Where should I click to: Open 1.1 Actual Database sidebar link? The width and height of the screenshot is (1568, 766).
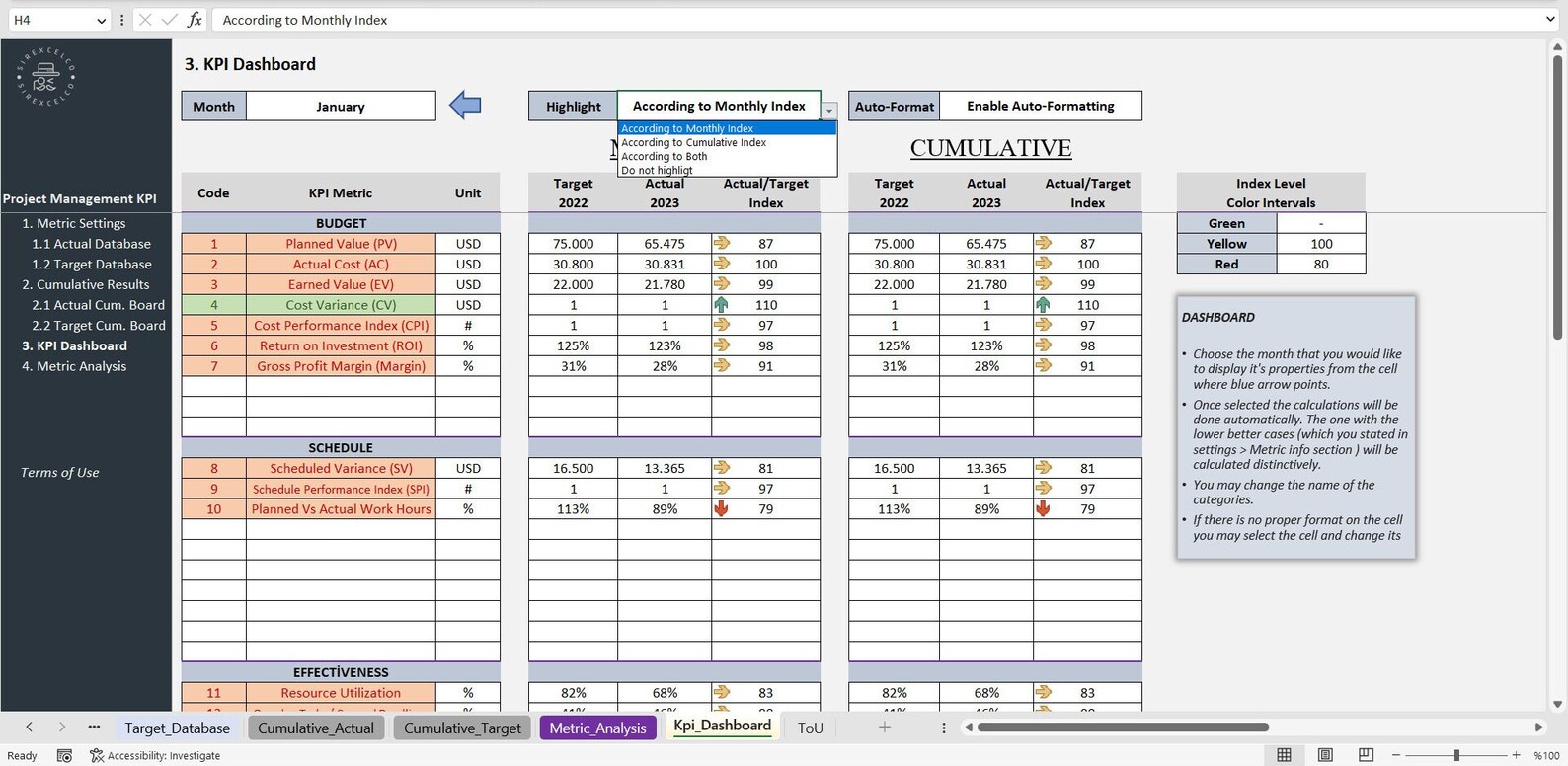pos(91,244)
